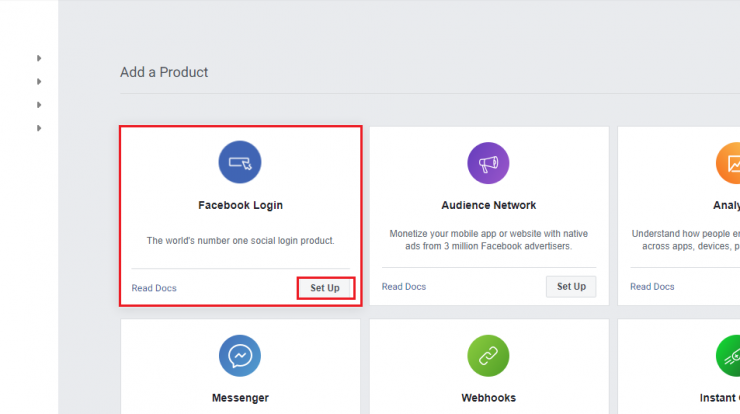740x414 pixels.
Task: Open Read Docs for Audience Network
Action: pos(404,287)
